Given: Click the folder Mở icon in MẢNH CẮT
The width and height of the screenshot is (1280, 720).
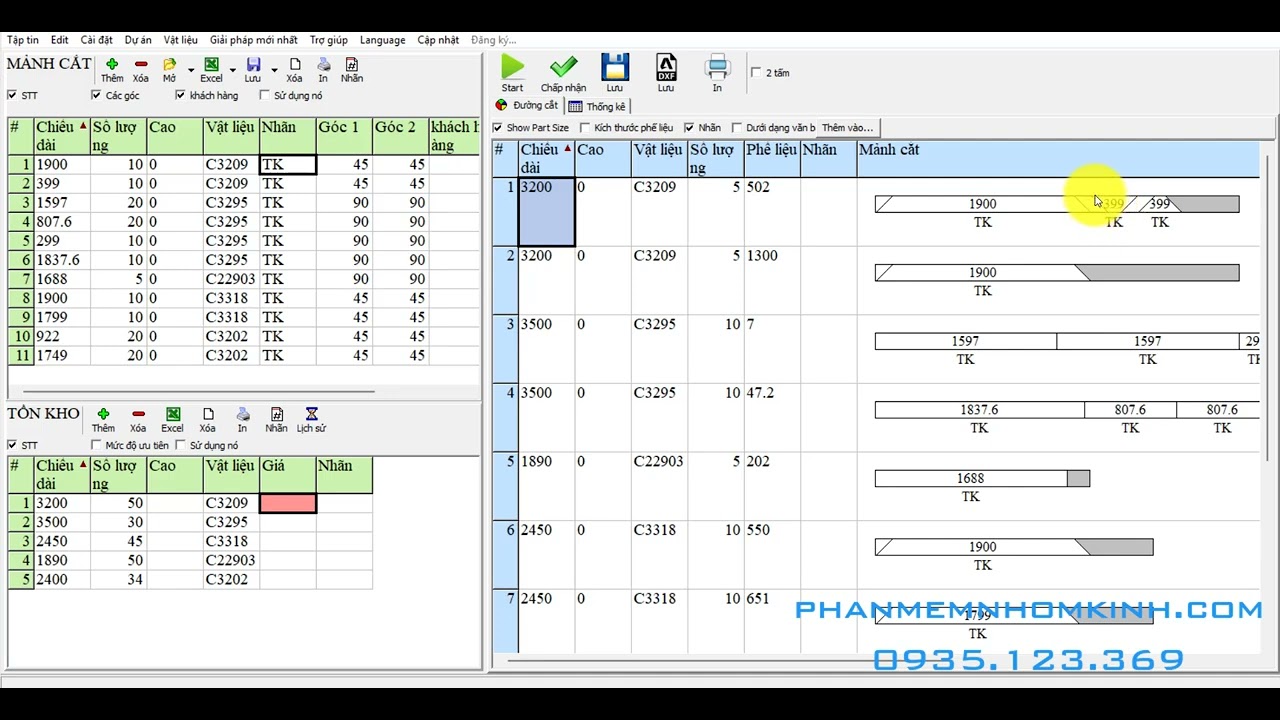Looking at the screenshot, I should click(169, 64).
